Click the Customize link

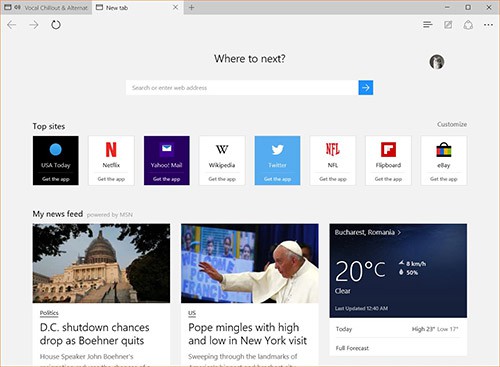[452, 124]
